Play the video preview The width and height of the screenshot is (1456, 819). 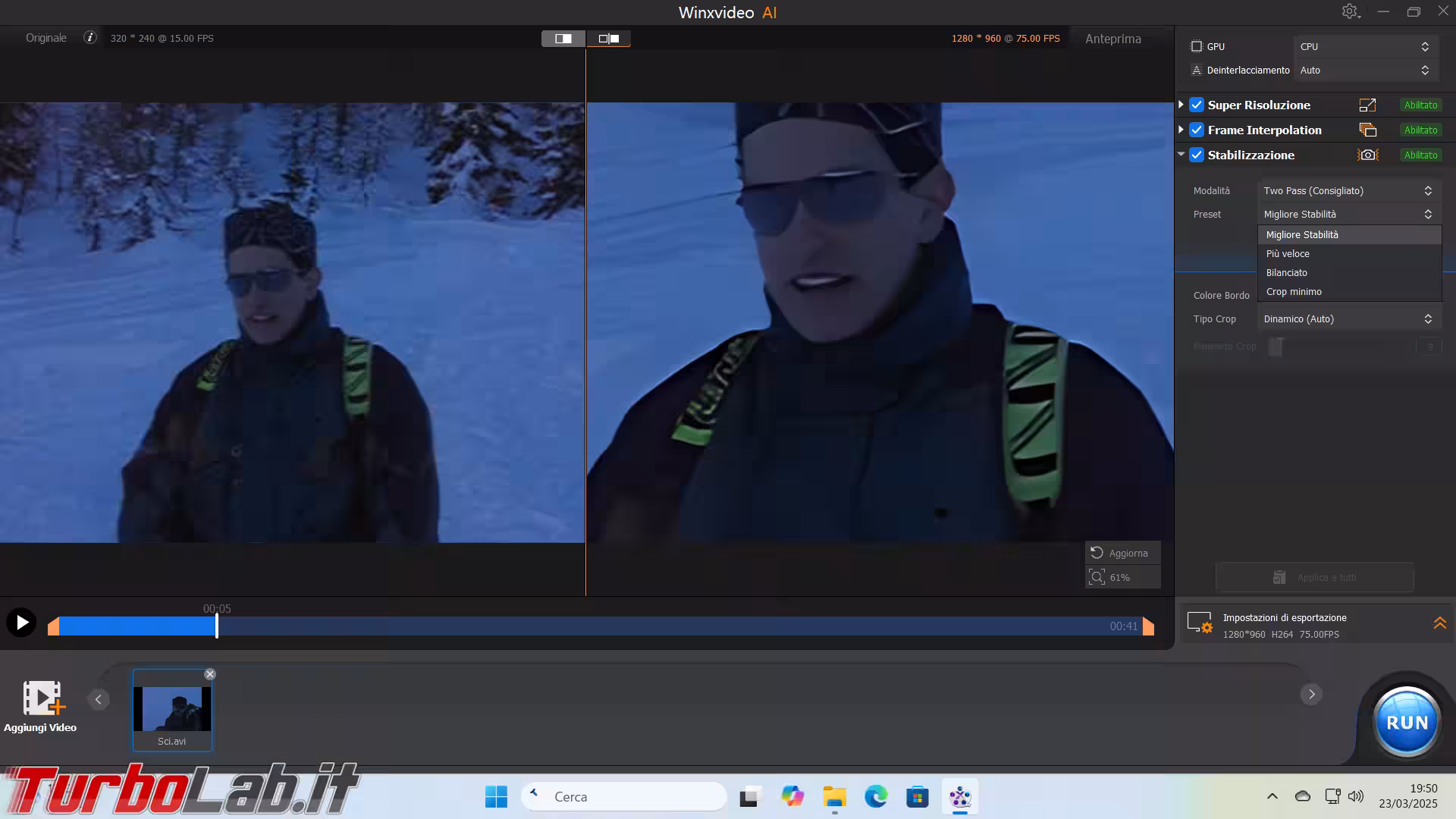(x=21, y=623)
